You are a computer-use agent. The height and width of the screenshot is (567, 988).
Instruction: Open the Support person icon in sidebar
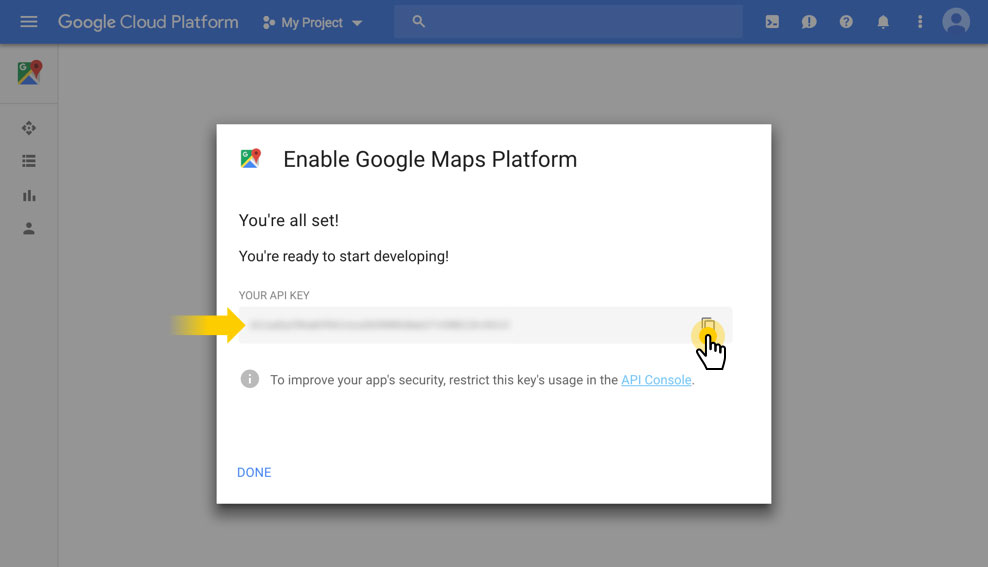click(29, 229)
